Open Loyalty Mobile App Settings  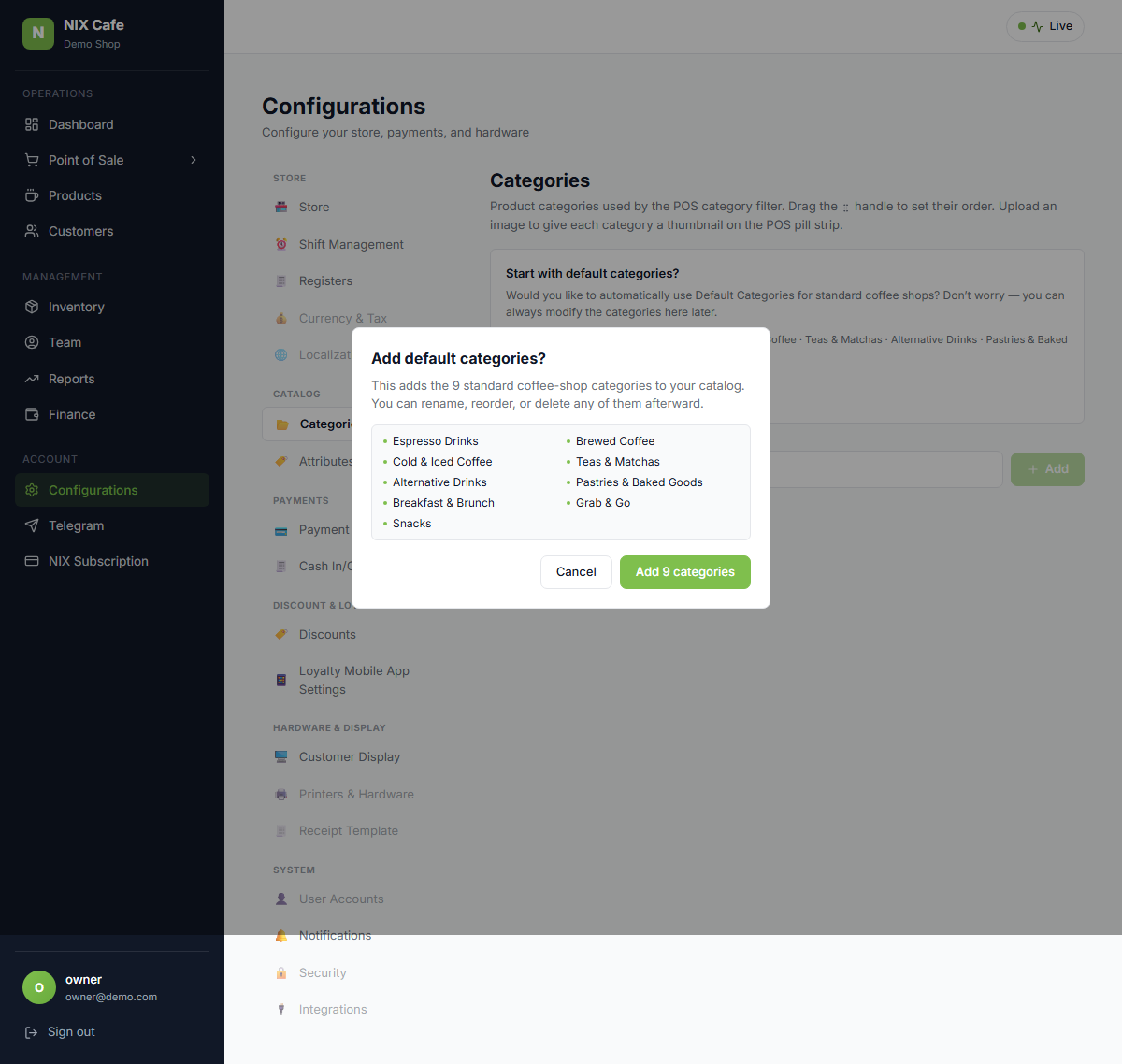354,680
